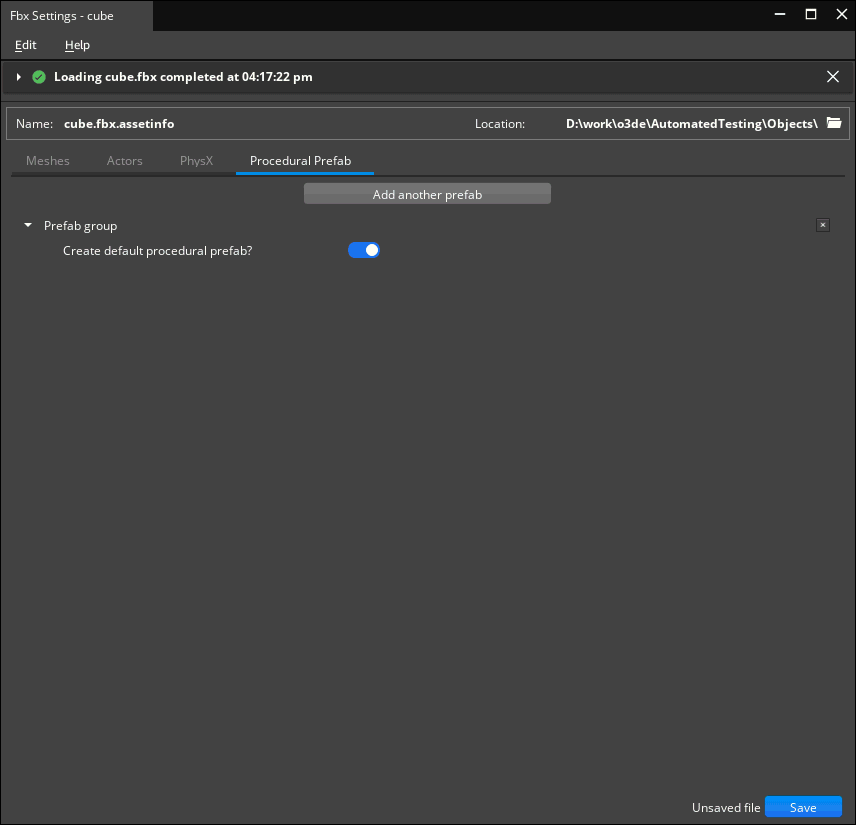This screenshot has height=825, width=856.
Task: Click the Prefab group tree item label
Action: (x=80, y=225)
